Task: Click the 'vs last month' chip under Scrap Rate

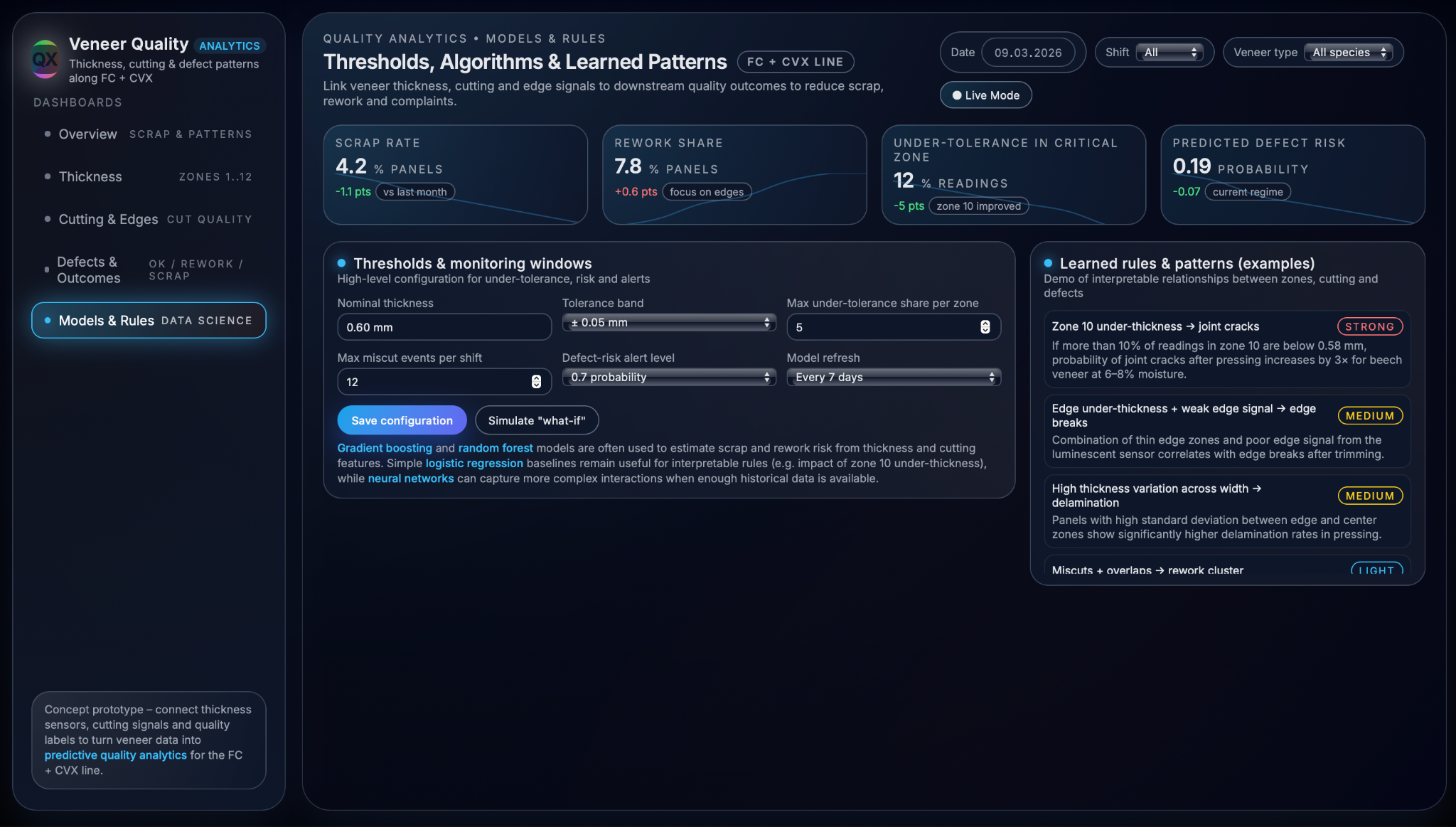Action: [414, 192]
